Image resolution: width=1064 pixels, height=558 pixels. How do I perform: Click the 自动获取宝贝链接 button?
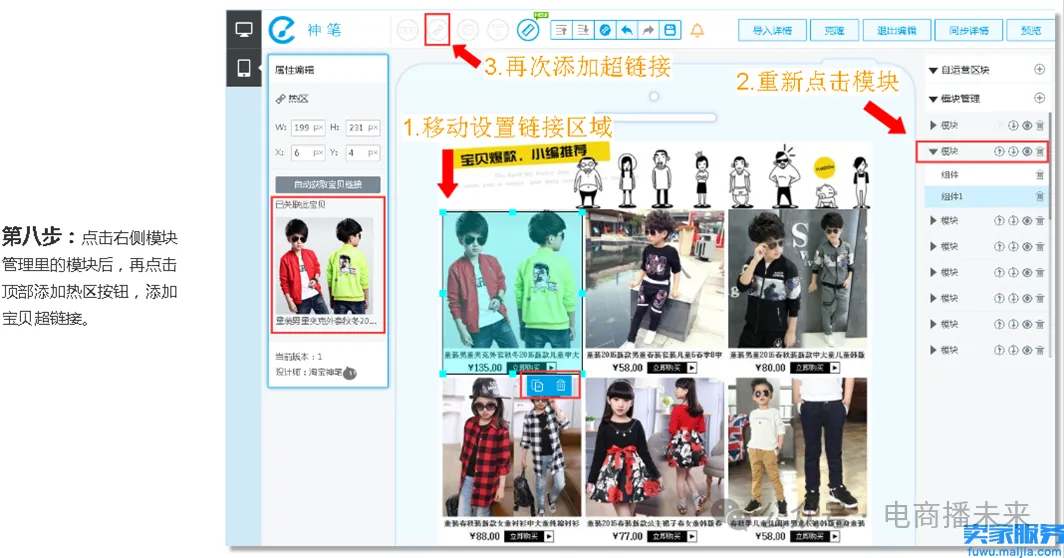click(x=329, y=184)
